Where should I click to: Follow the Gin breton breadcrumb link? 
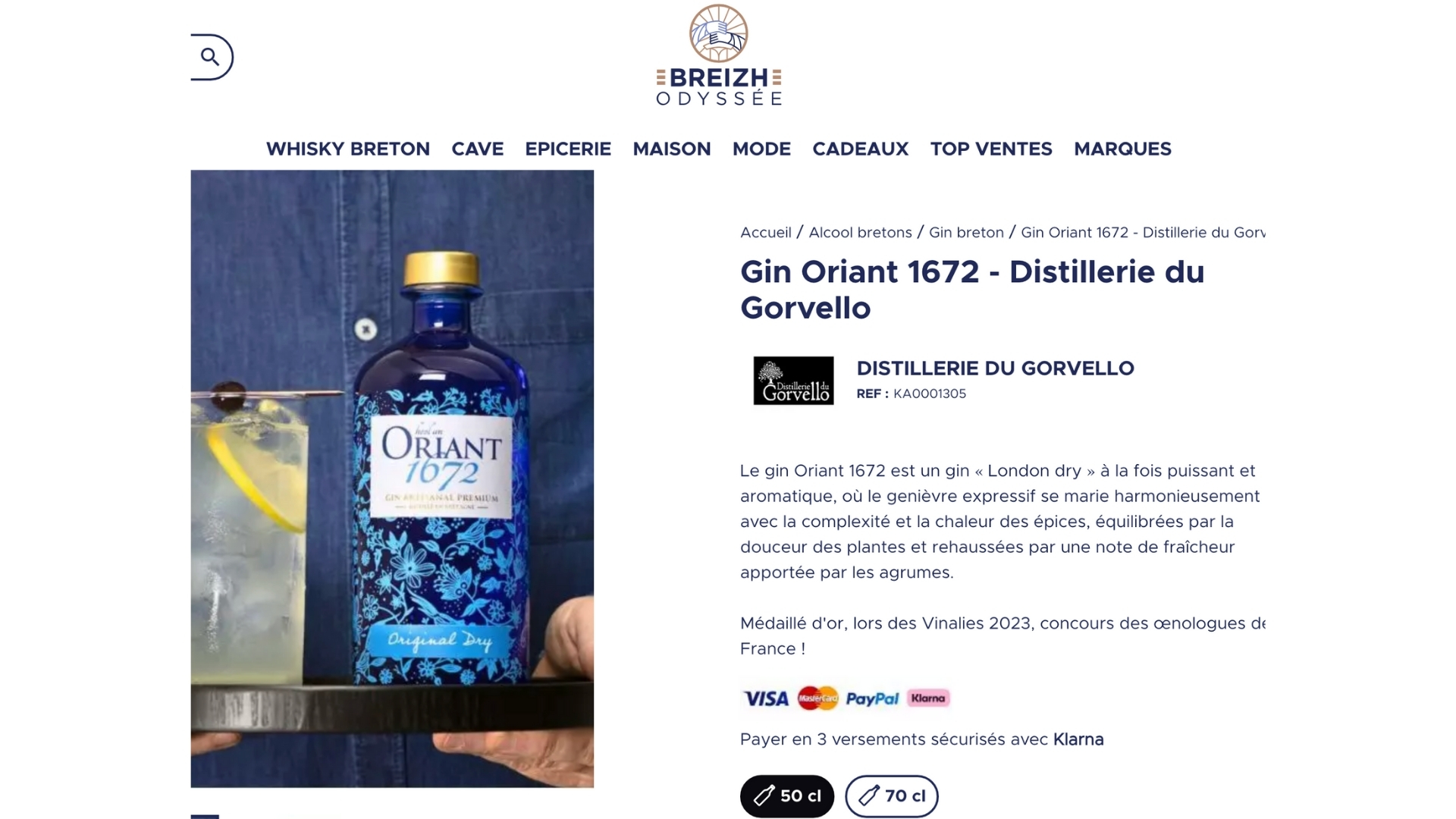coord(966,233)
